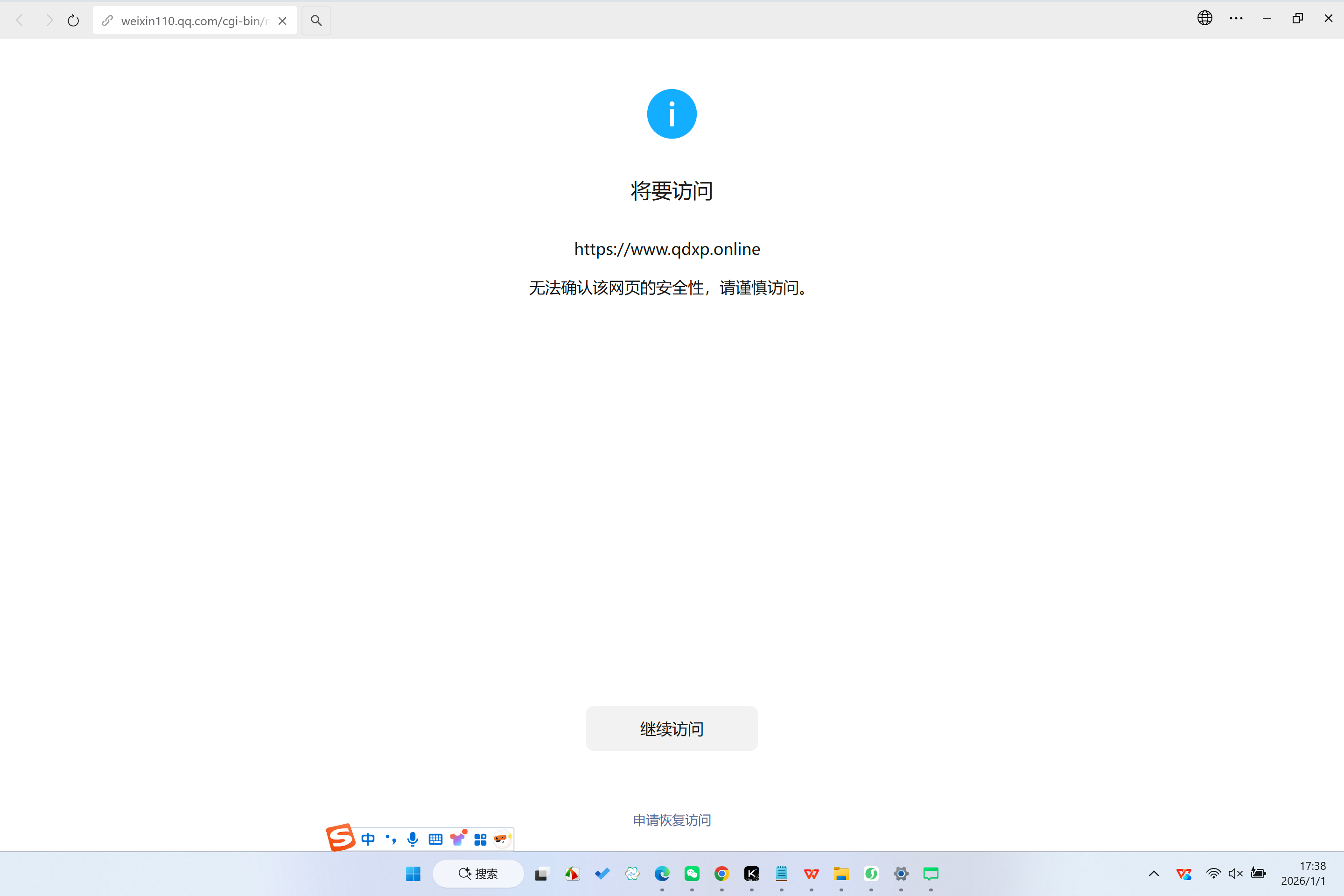Image resolution: width=1344 pixels, height=896 pixels.
Task: Open Sogou skin shirt icon
Action: (458, 839)
